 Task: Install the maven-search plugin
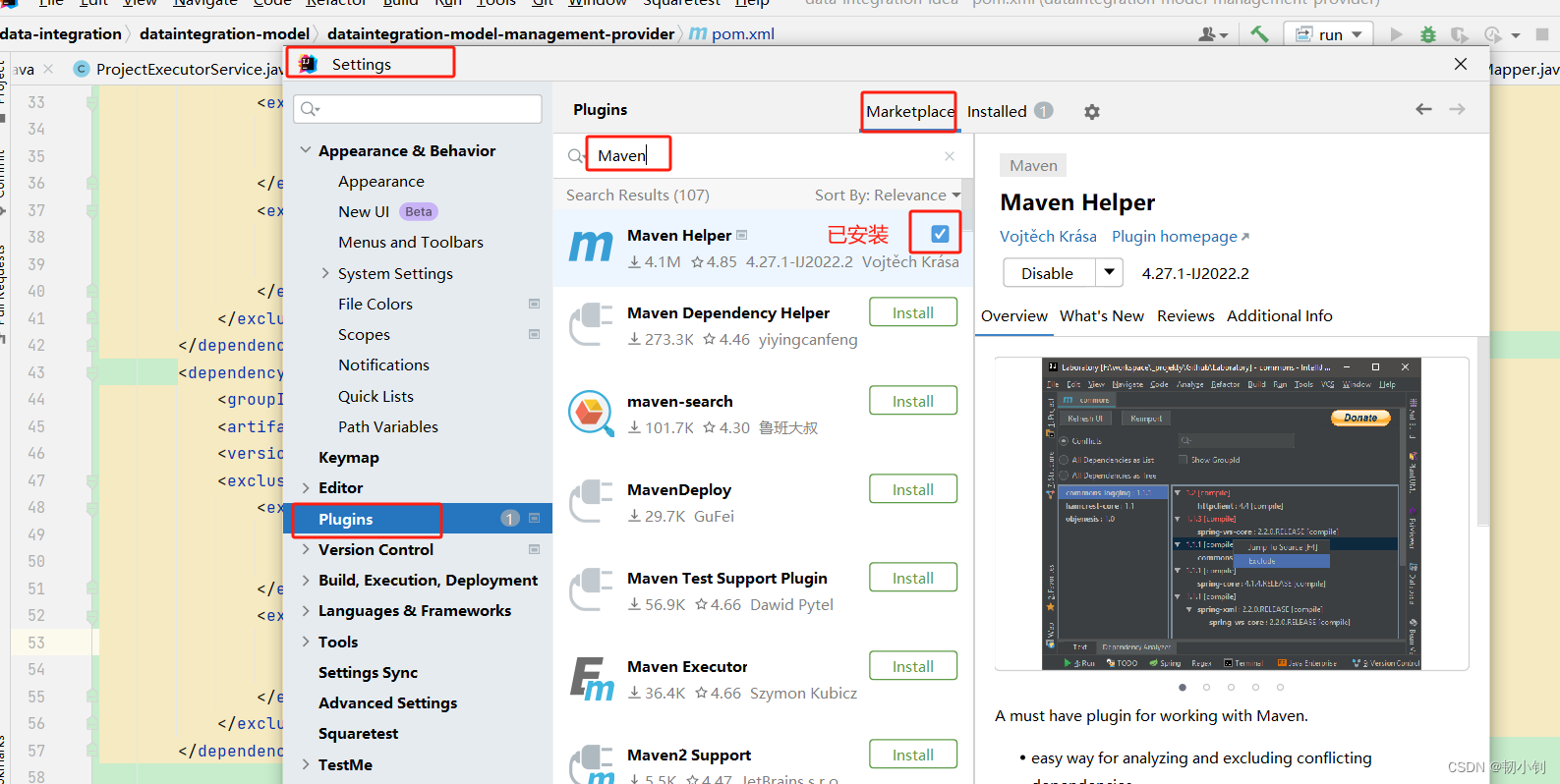point(913,401)
